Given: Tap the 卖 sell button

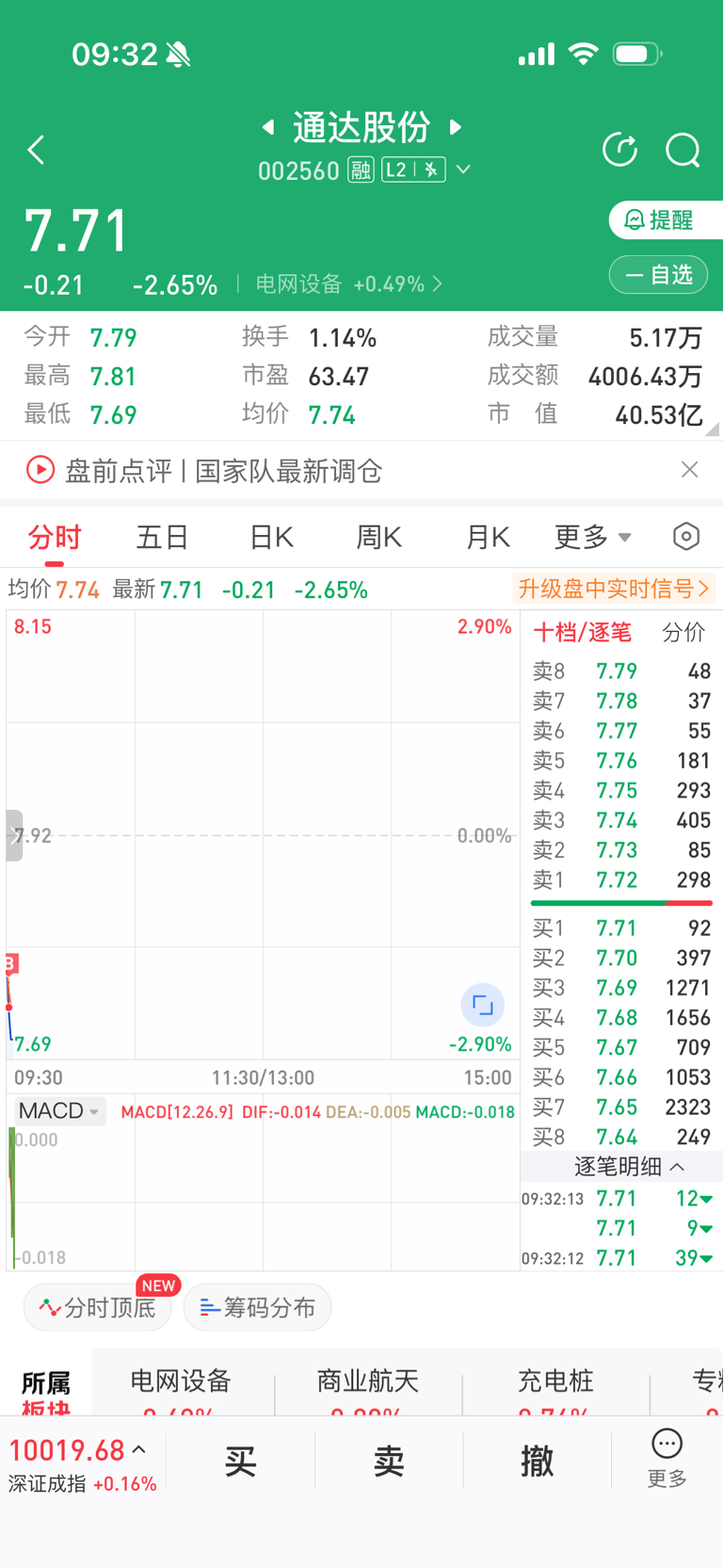Looking at the screenshot, I should coord(389,1462).
